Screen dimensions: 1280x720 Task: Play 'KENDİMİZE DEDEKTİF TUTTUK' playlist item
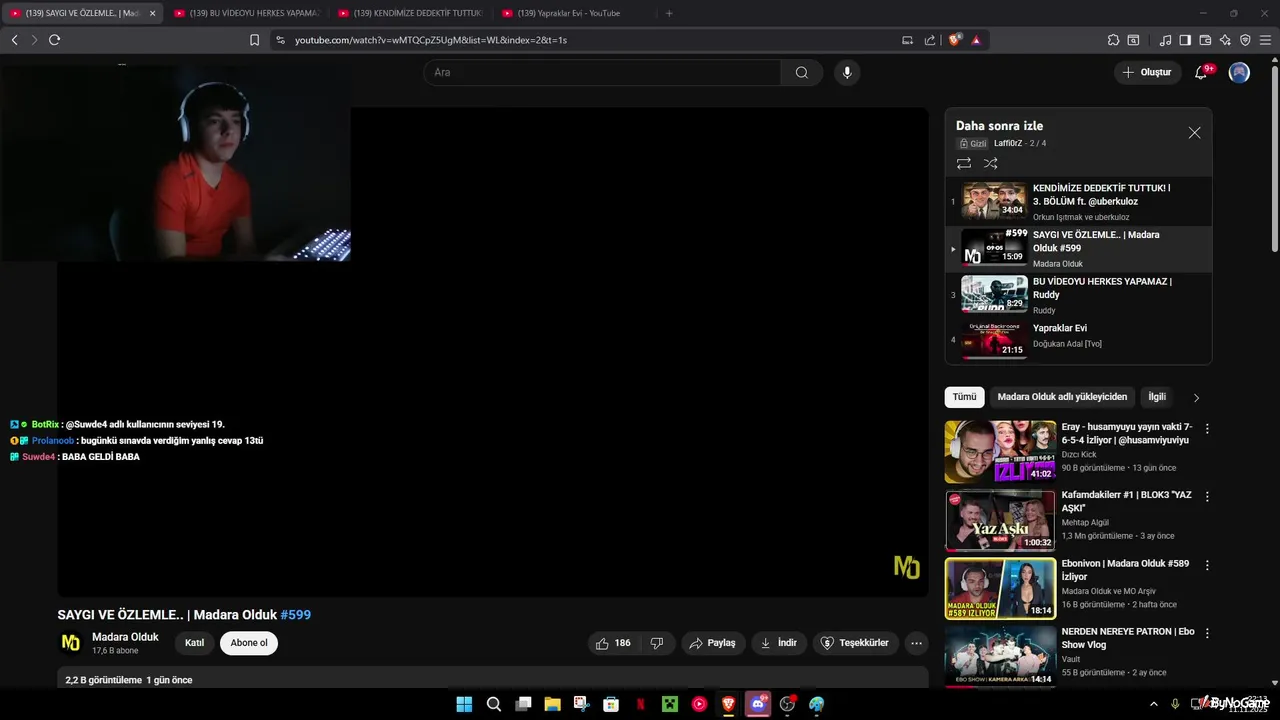[1078, 201]
